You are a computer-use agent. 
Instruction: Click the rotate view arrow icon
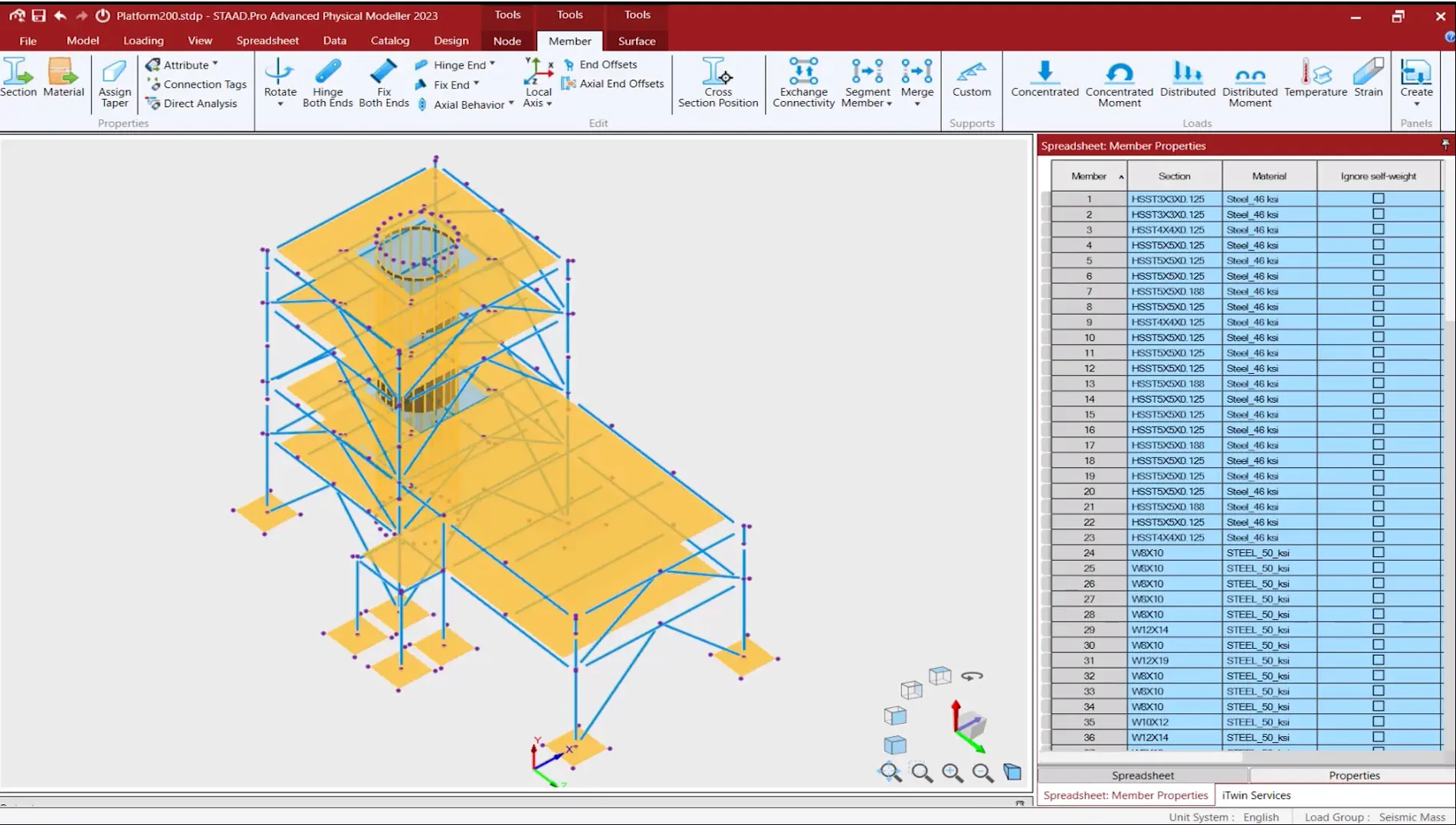(x=972, y=676)
